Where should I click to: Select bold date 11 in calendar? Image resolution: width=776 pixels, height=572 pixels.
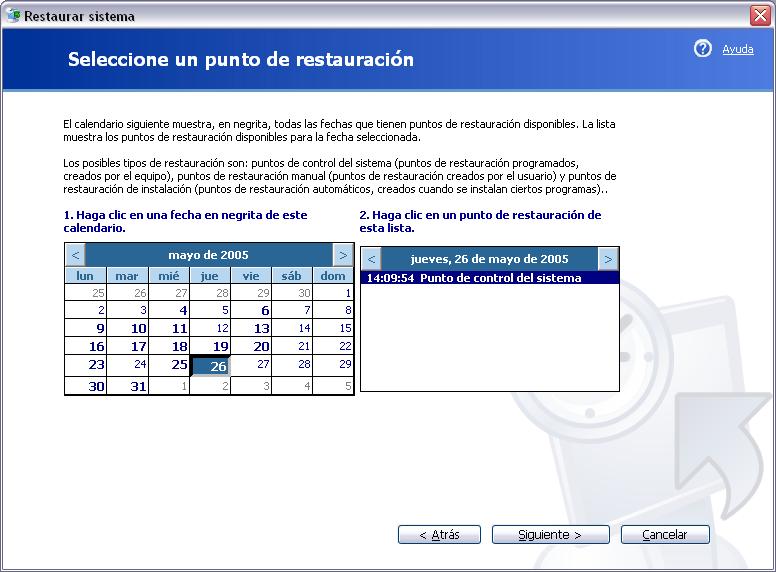(x=169, y=328)
